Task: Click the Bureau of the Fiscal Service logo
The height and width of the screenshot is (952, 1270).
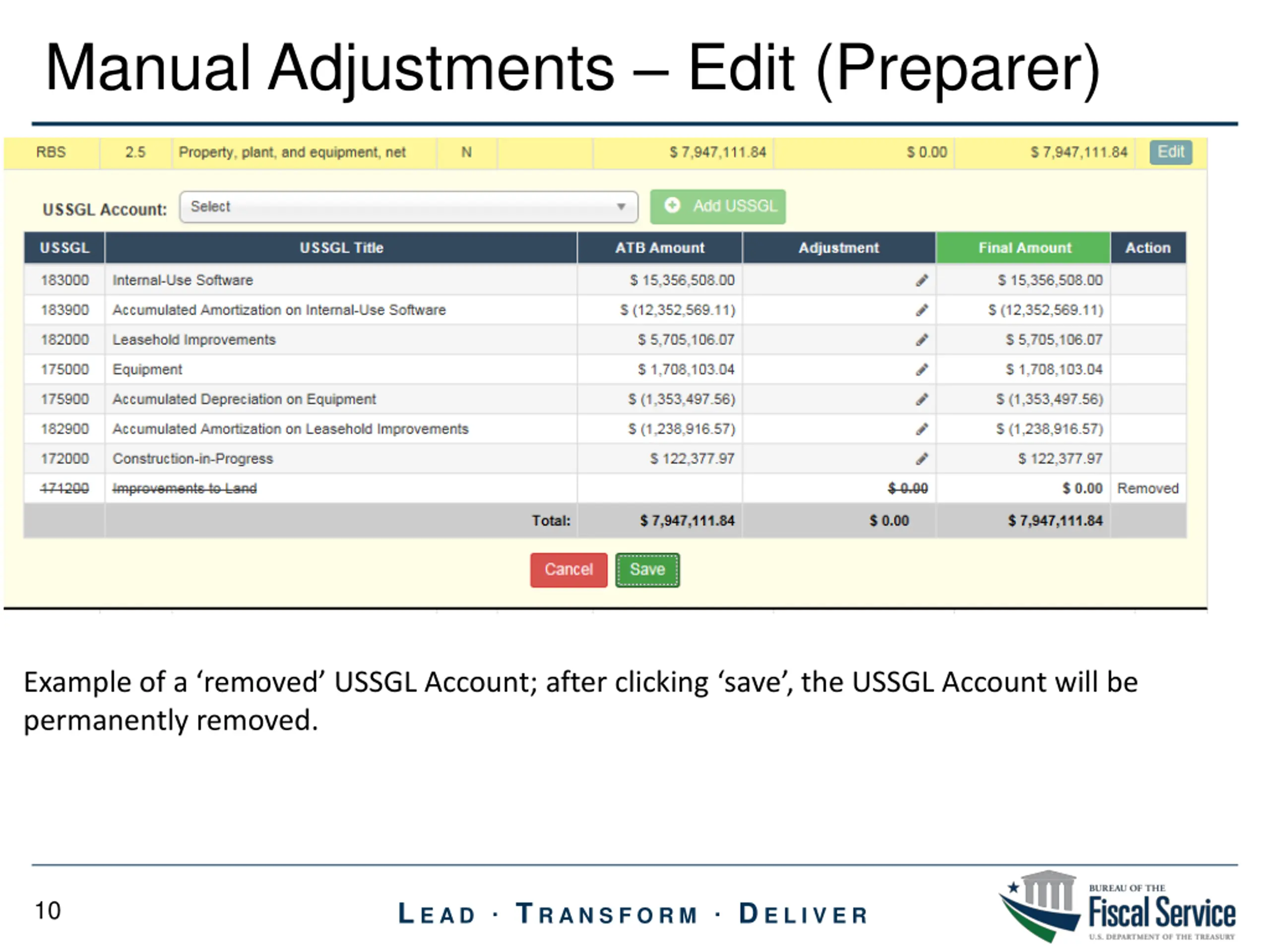Action: point(1117,908)
